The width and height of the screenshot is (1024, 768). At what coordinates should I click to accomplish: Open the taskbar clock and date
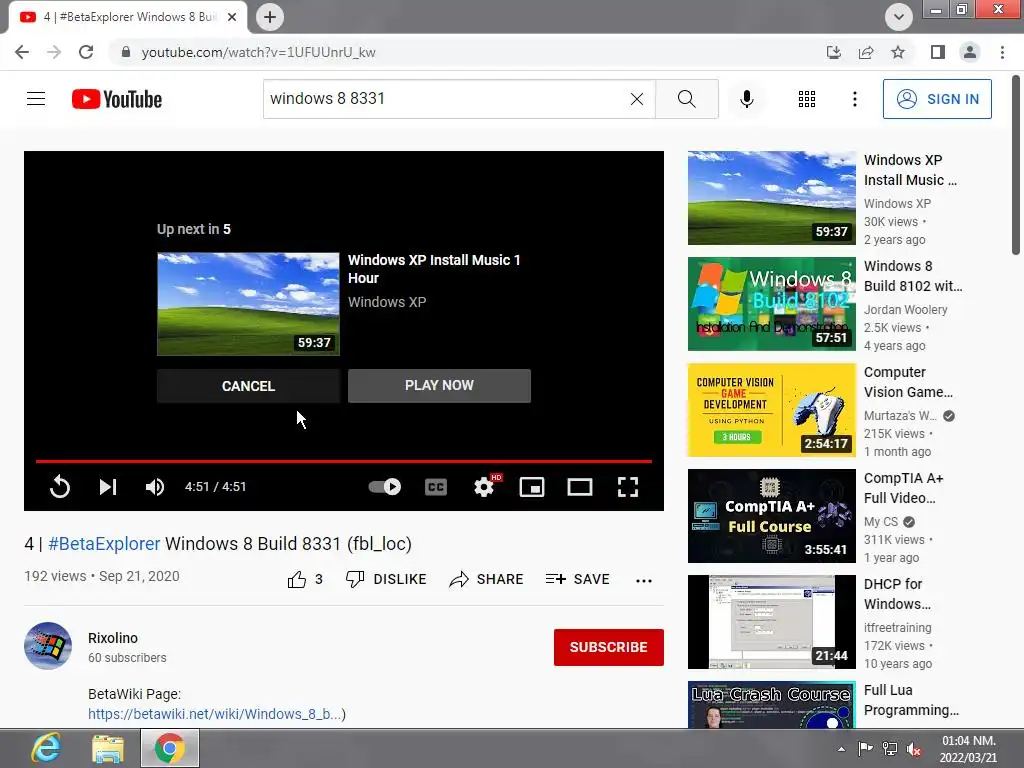pyautogui.click(x=968, y=749)
